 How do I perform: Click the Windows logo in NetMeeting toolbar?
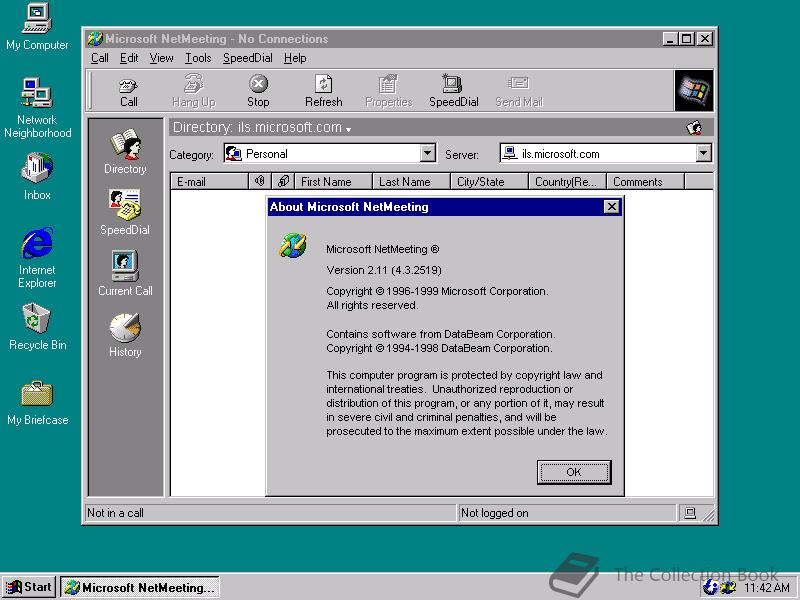[x=694, y=91]
